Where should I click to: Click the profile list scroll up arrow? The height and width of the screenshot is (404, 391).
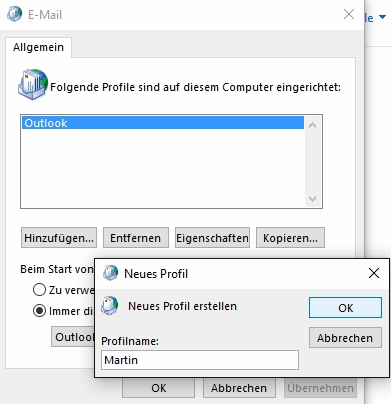(x=312, y=125)
